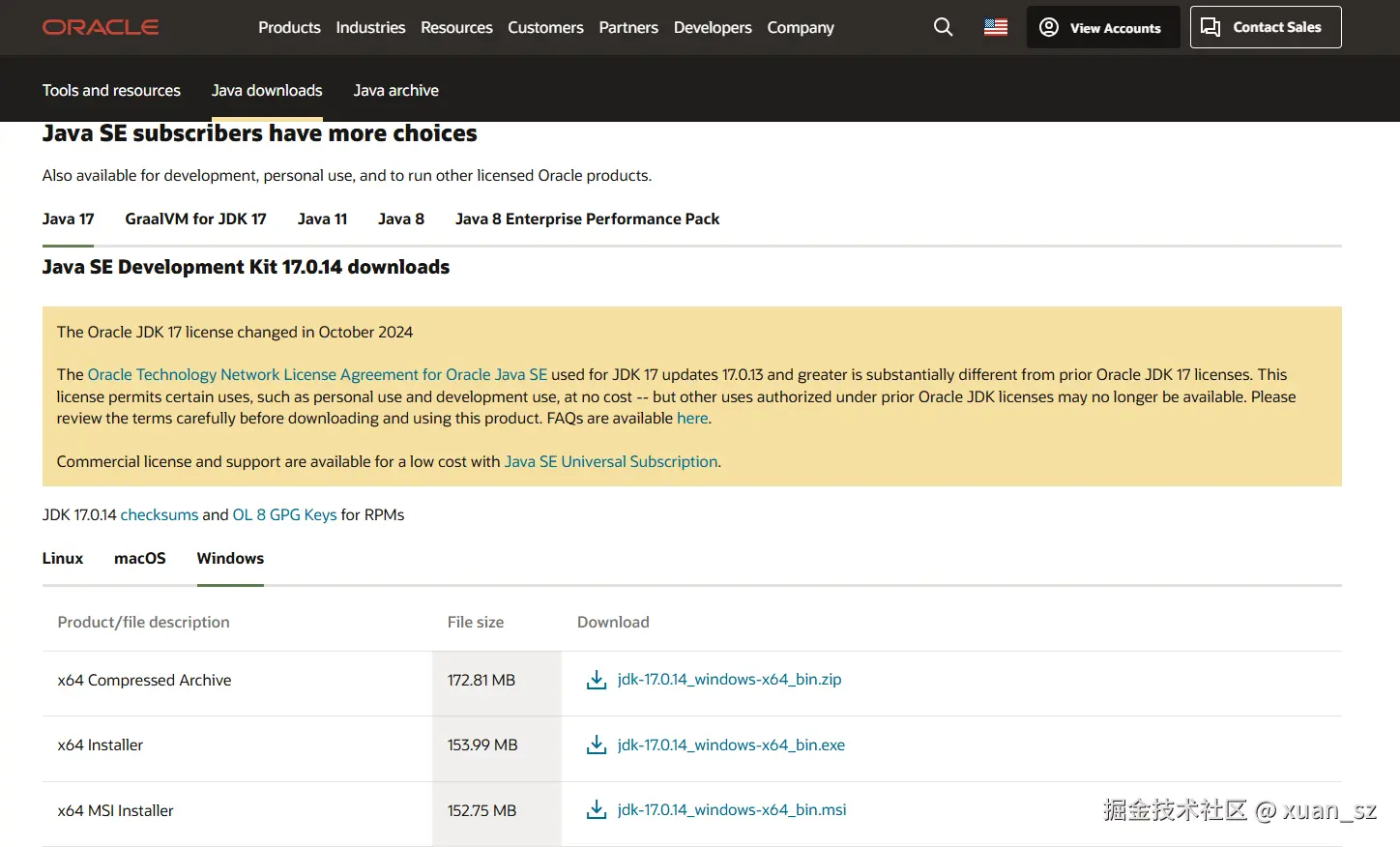Switch to the macOS tab

[x=140, y=558]
